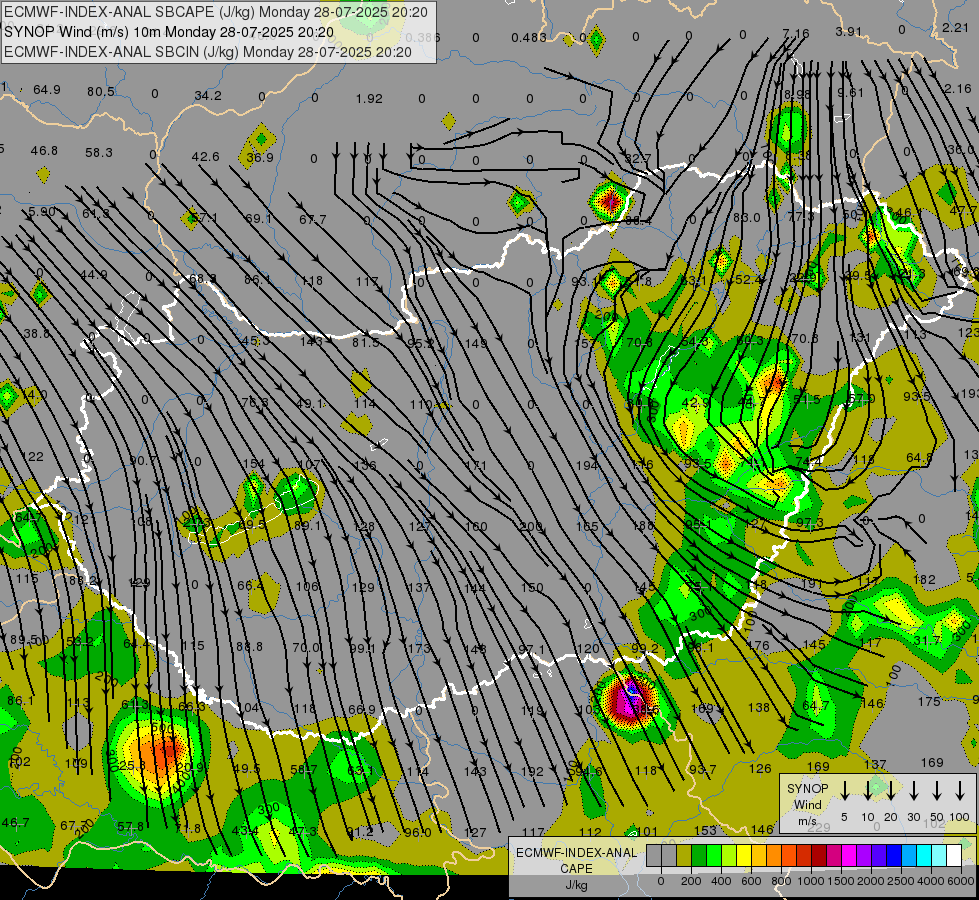The height and width of the screenshot is (900, 979).
Task: Click the SYNOP Wind m/s legend label
Action: coord(807,805)
